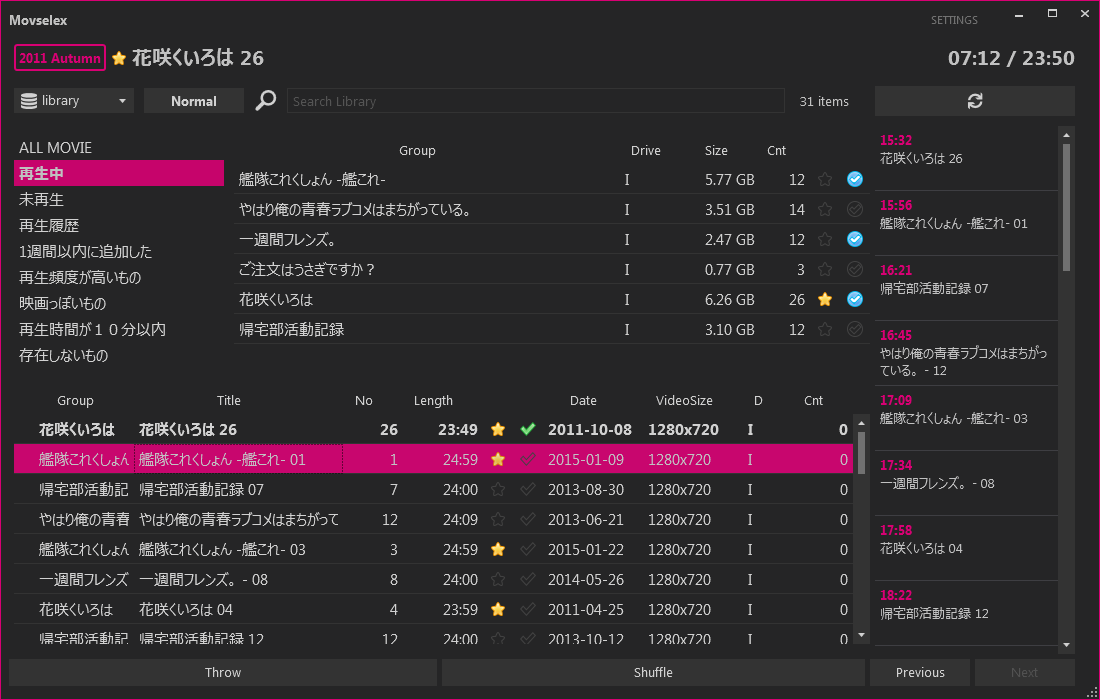Toggle the gold star for 花咲くいろは group

coord(825,299)
